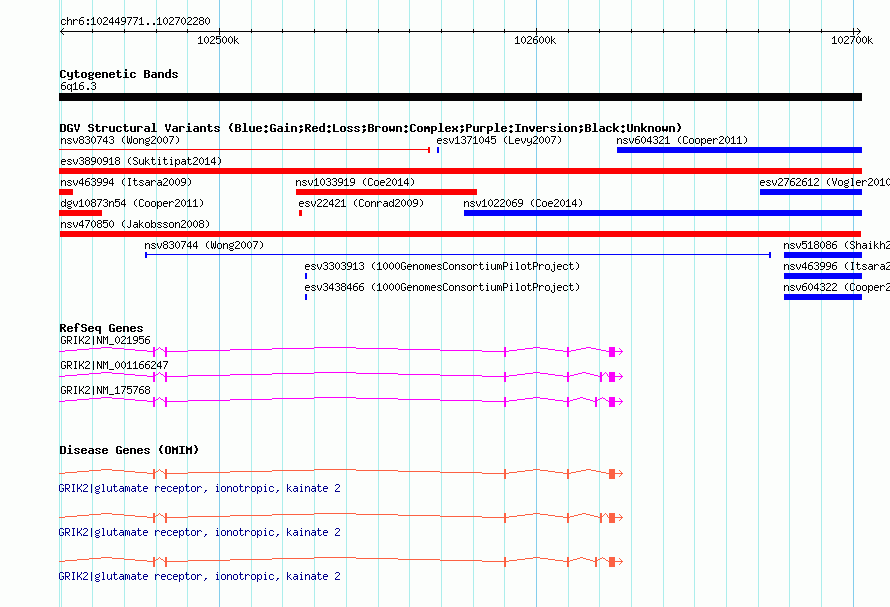Click the magenta NM_001166247 gene model line
Screen dimensions: 890x607
pyautogui.click(x=341, y=376)
